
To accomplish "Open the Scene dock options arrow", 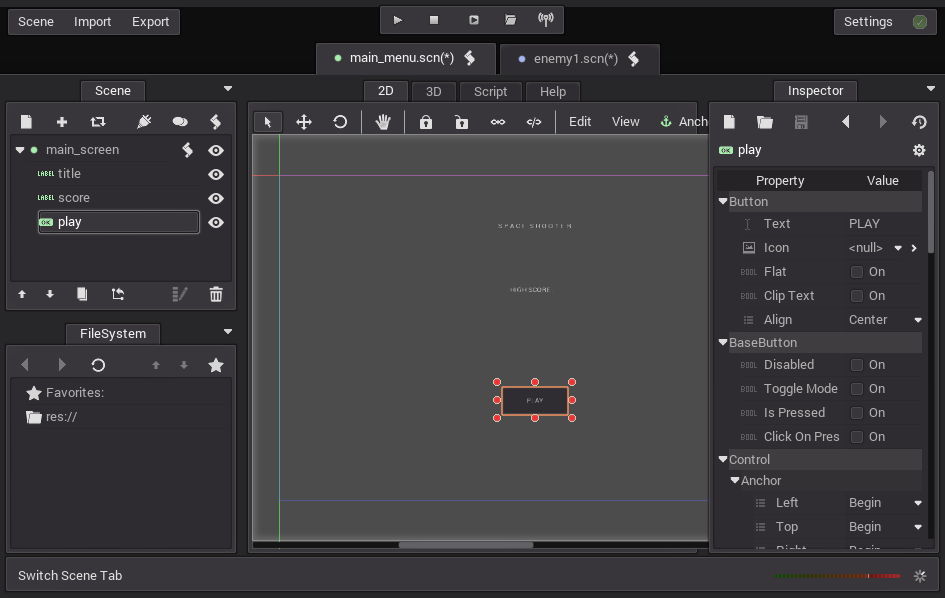I will pos(228,89).
